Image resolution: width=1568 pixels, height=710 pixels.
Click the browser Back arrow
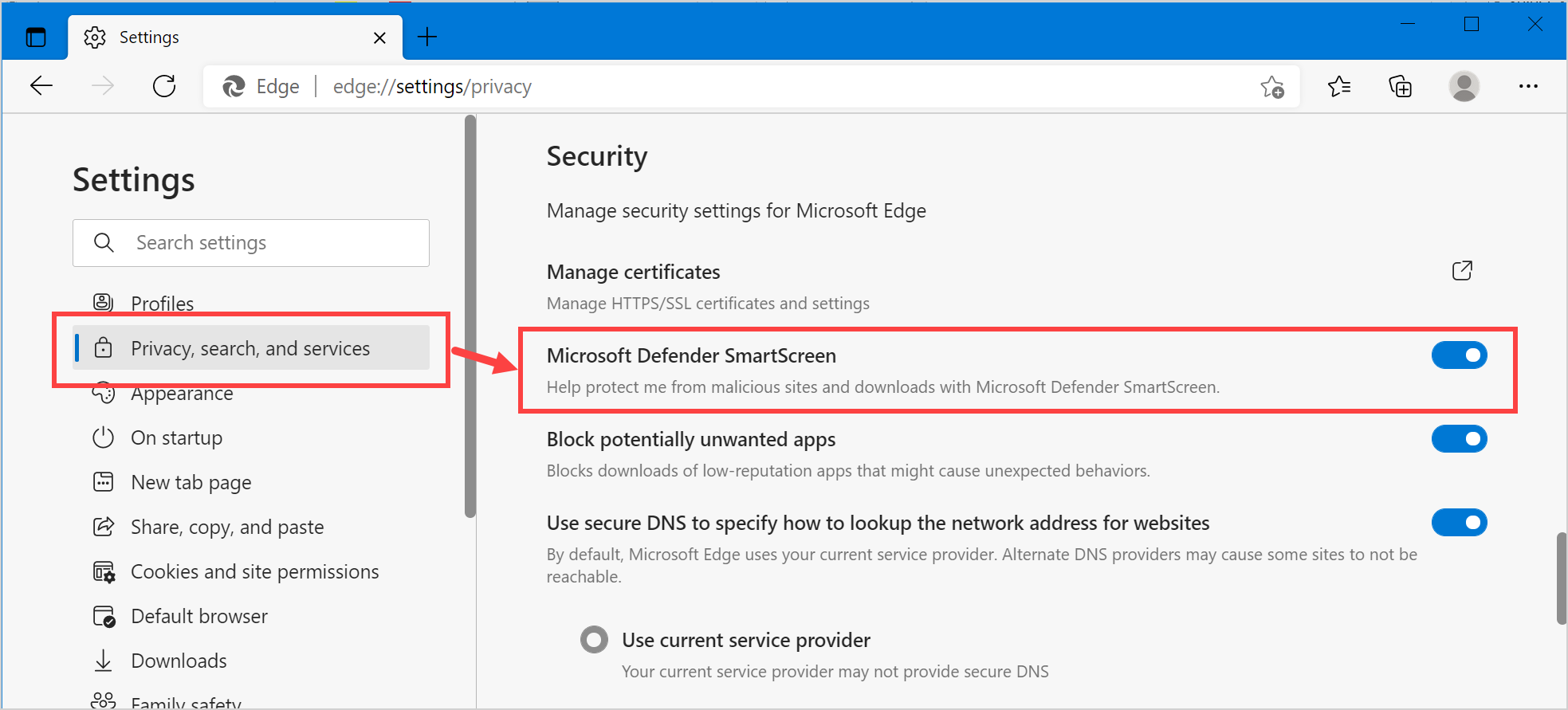41,86
